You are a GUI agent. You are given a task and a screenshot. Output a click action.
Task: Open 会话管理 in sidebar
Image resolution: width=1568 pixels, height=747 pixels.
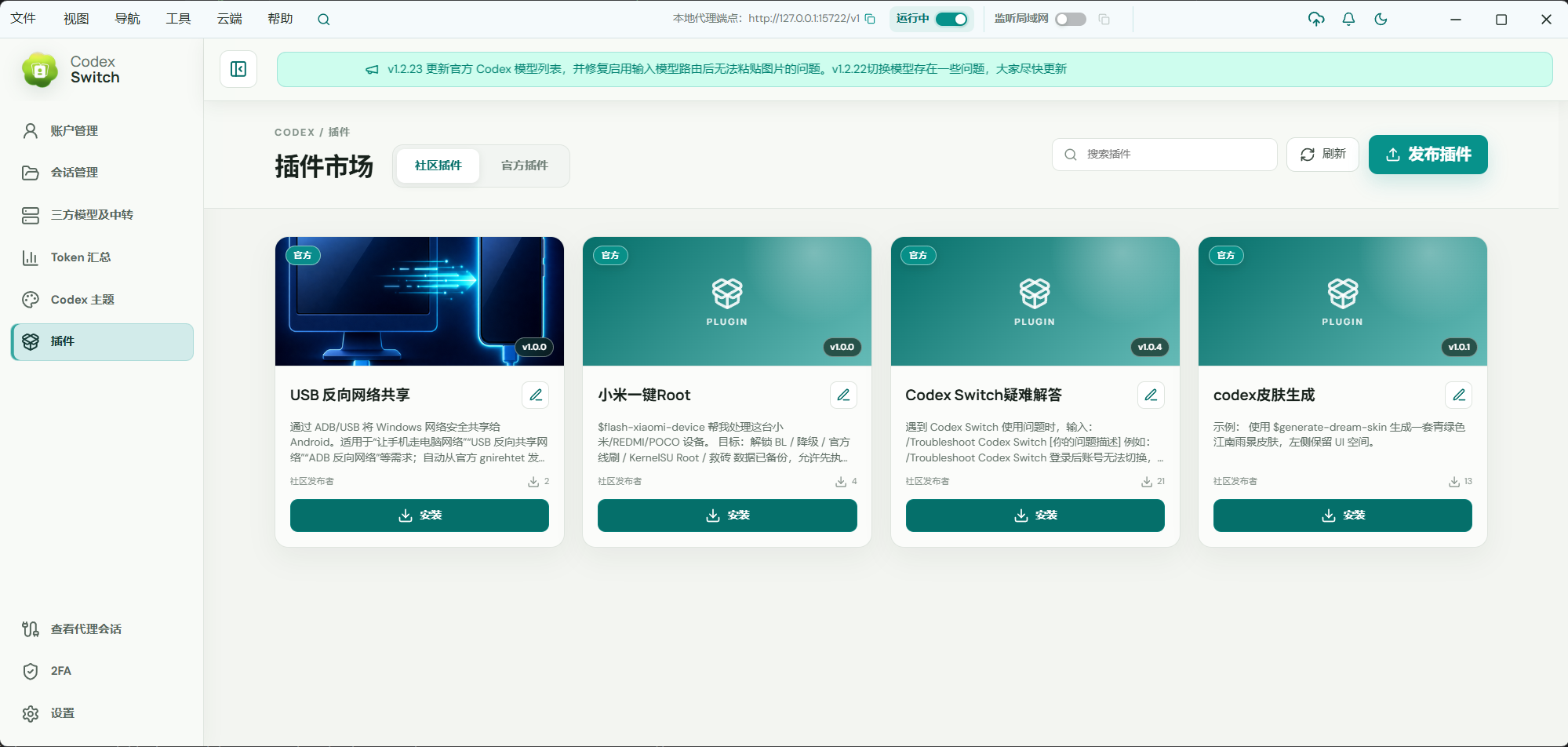(102, 173)
